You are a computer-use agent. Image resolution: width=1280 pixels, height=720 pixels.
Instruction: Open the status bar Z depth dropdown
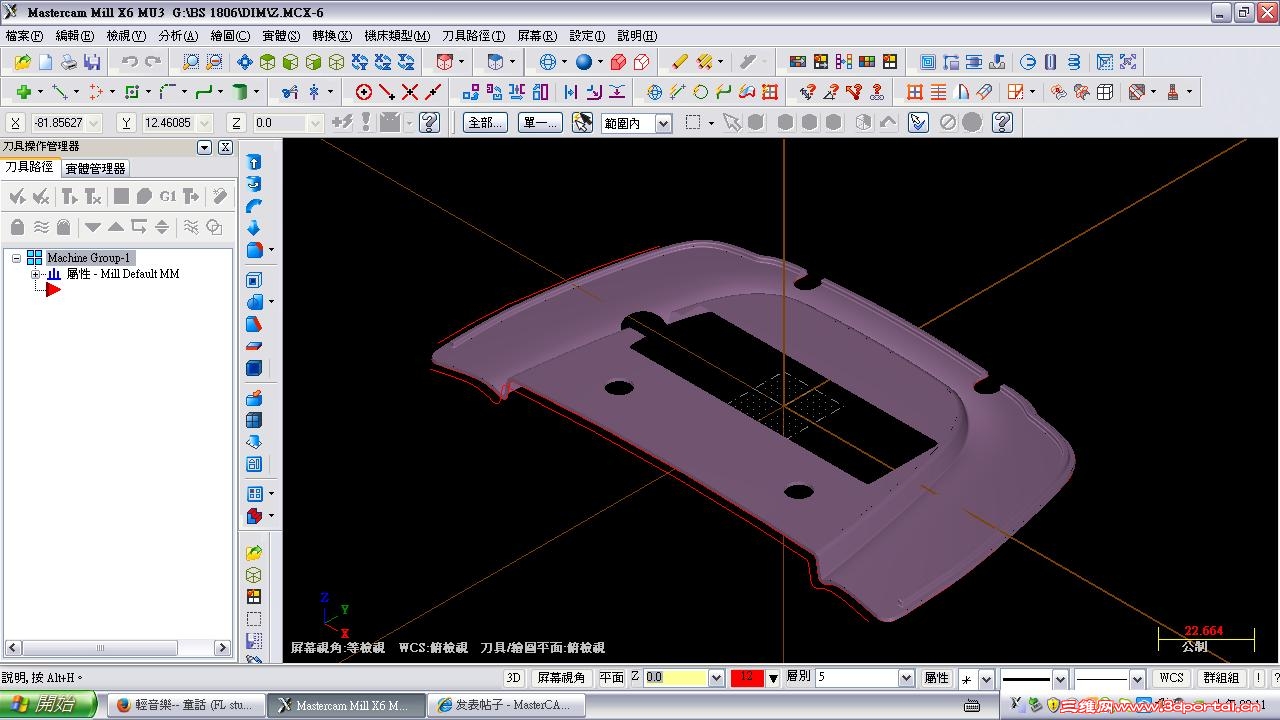click(x=716, y=677)
